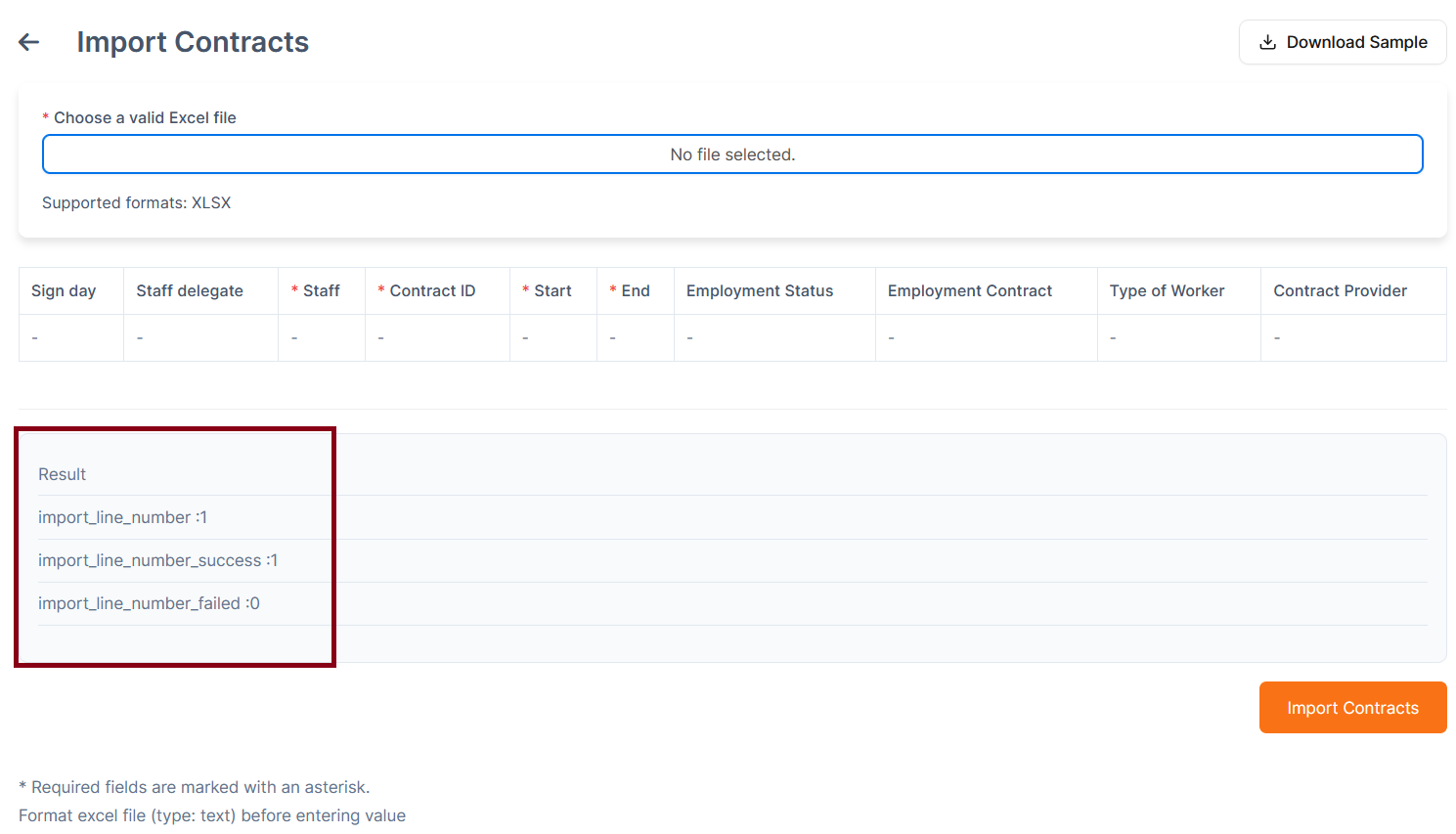Image resolution: width=1456 pixels, height=834 pixels.
Task: Click the Contract ID column header
Action: [x=432, y=291]
